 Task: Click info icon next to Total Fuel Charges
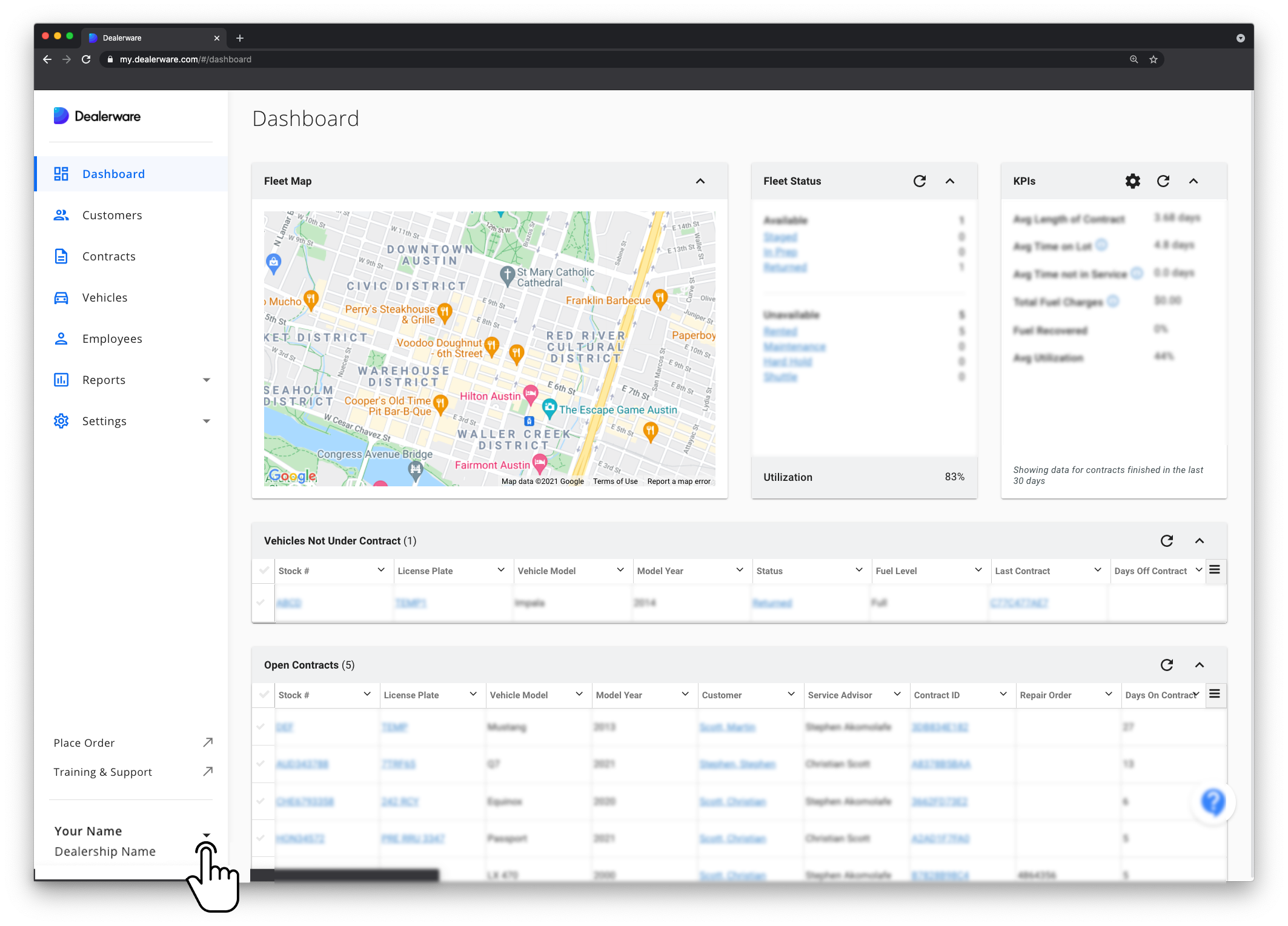pos(1113,300)
